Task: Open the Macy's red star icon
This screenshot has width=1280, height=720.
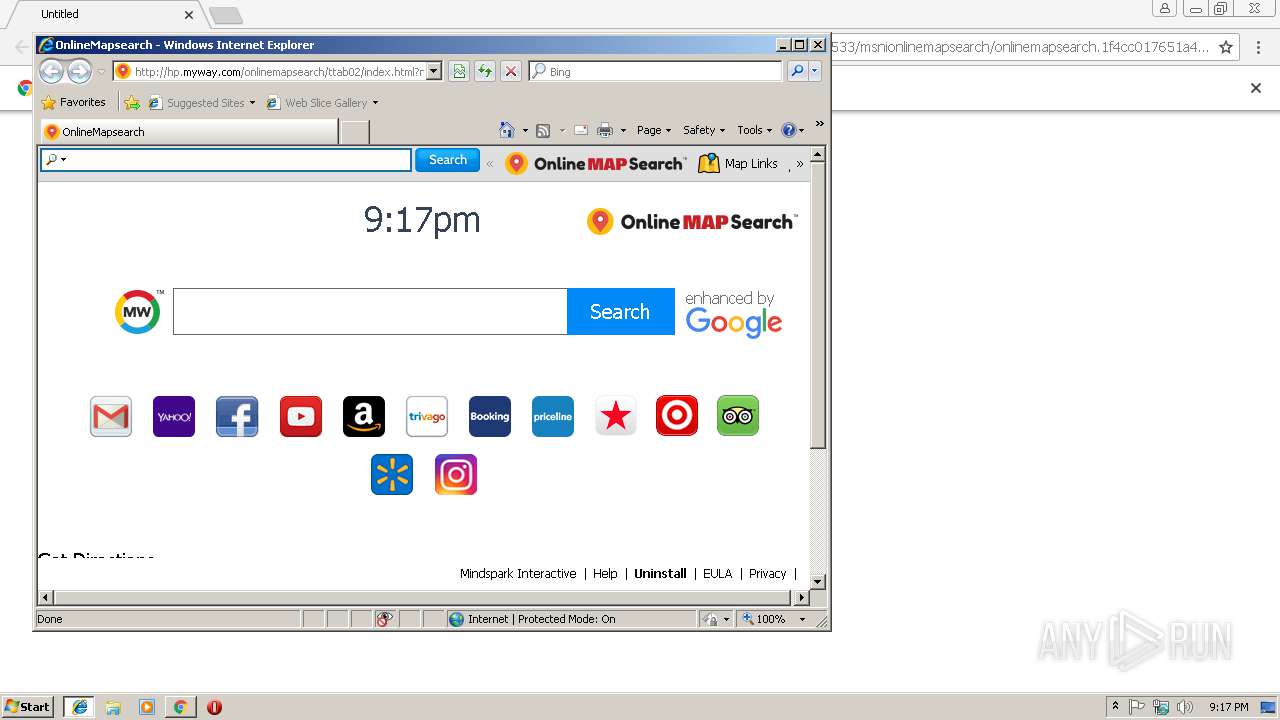Action: [x=616, y=416]
